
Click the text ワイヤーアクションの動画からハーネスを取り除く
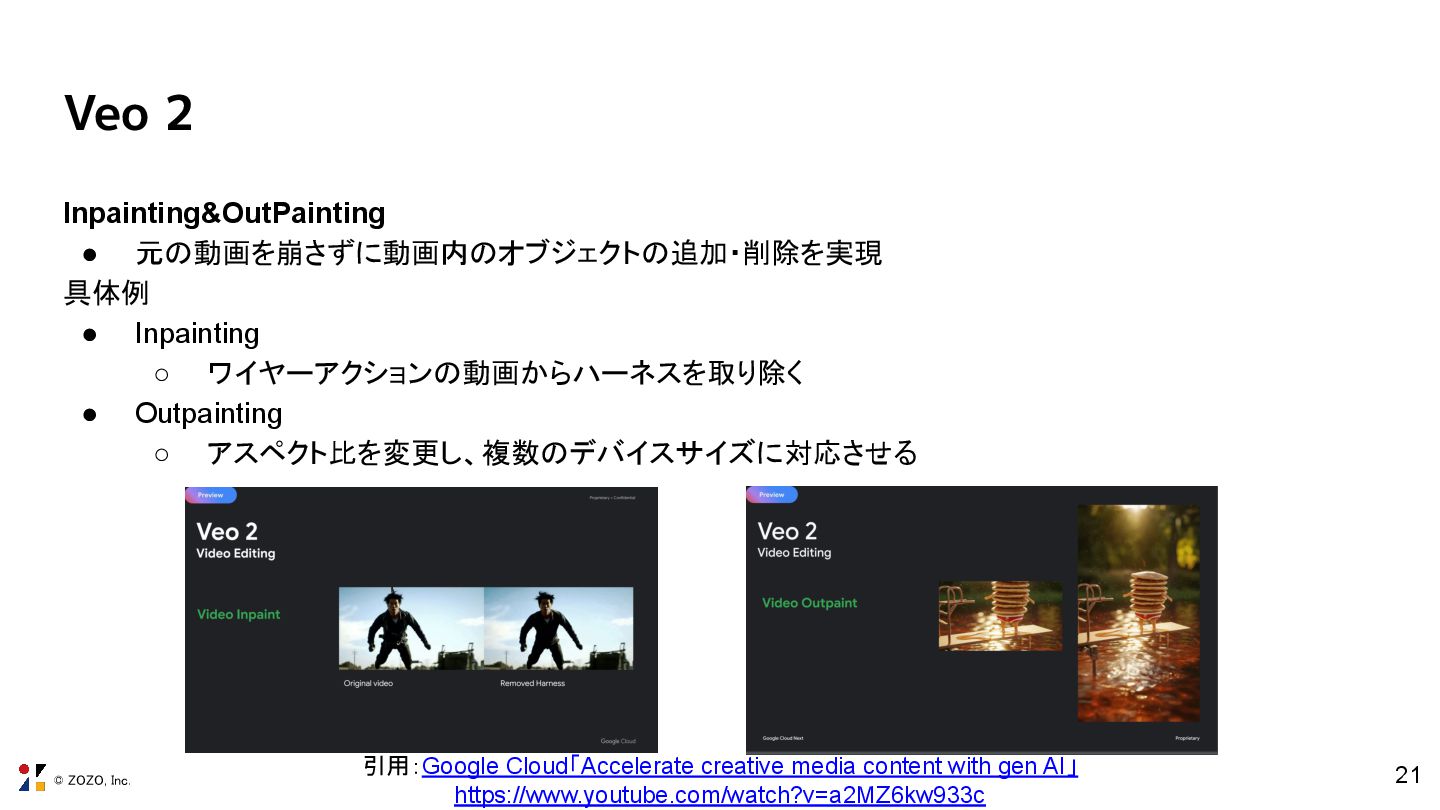(506, 373)
